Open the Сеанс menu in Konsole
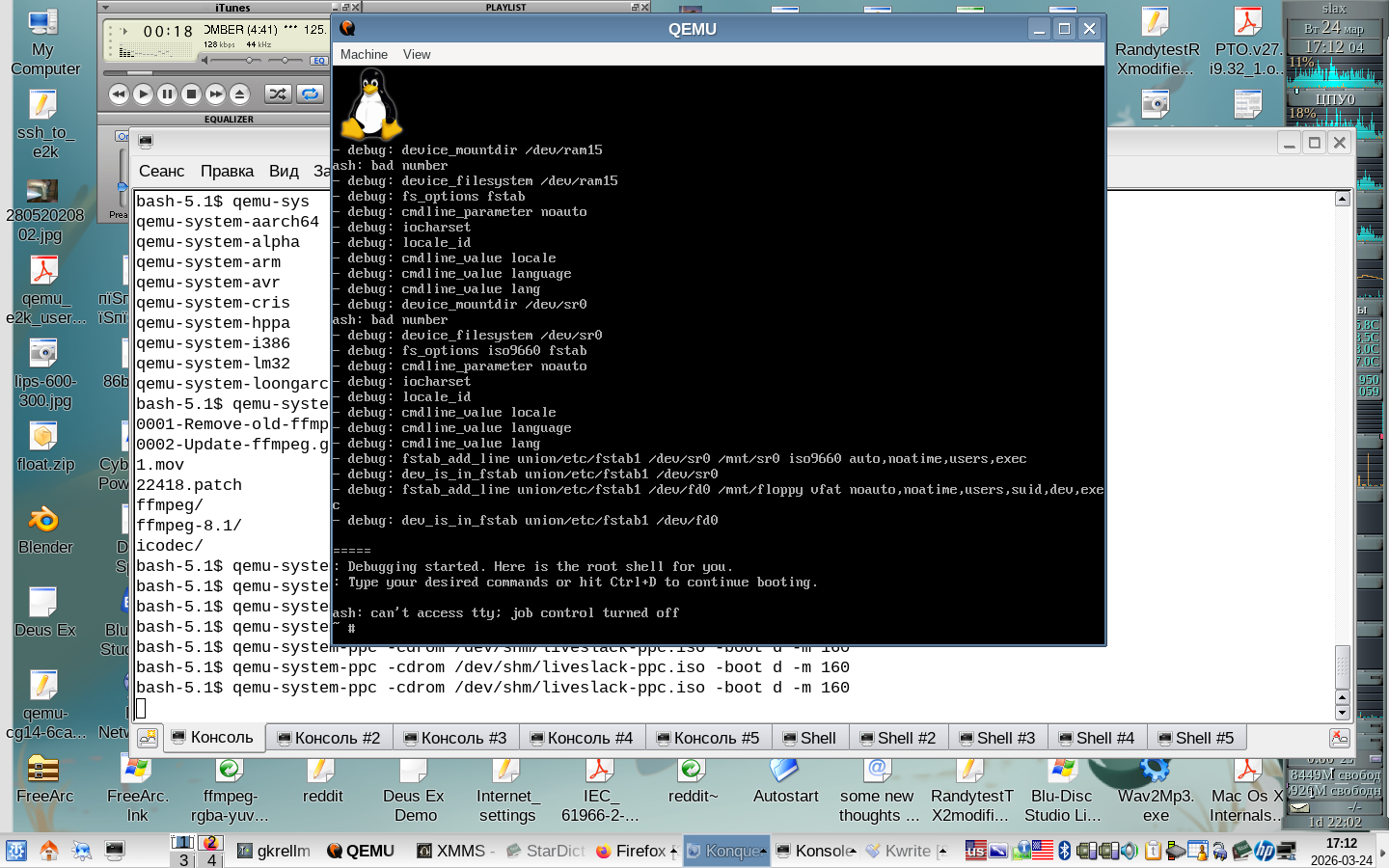The height and width of the screenshot is (868, 1389). (161, 171)
